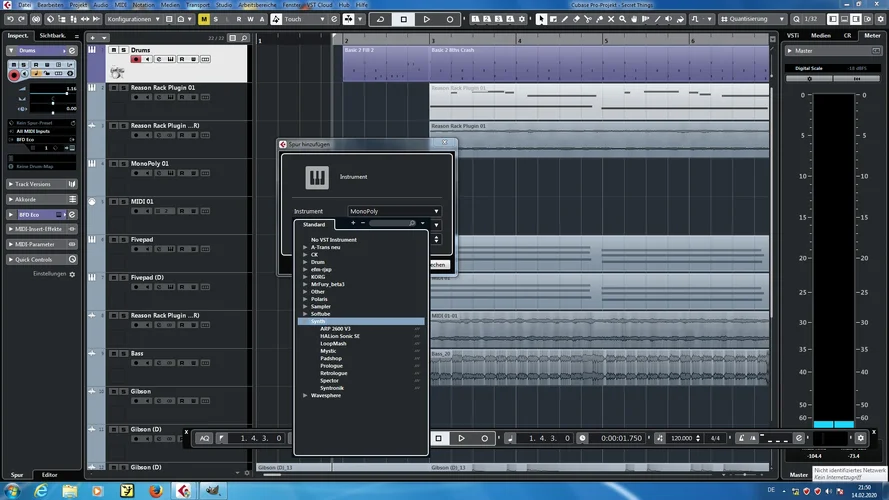Open the Instrument MonoPoly dropdown

pos(394,211)
